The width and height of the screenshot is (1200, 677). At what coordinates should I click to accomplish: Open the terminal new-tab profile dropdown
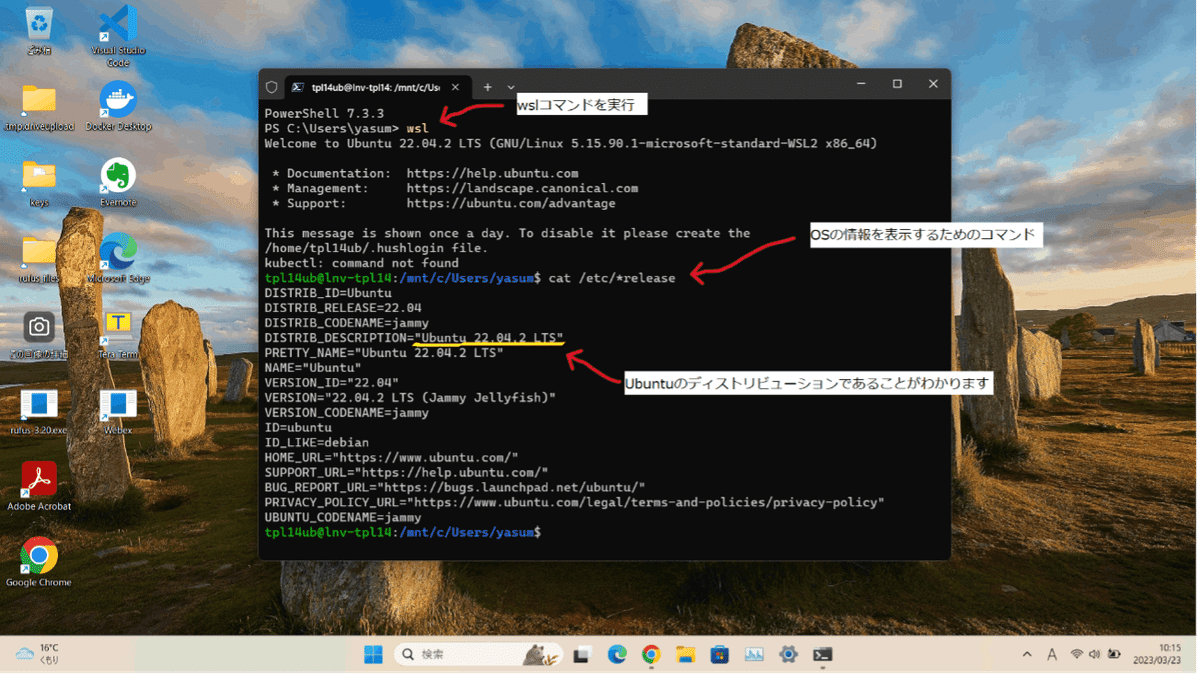point(511,87)
